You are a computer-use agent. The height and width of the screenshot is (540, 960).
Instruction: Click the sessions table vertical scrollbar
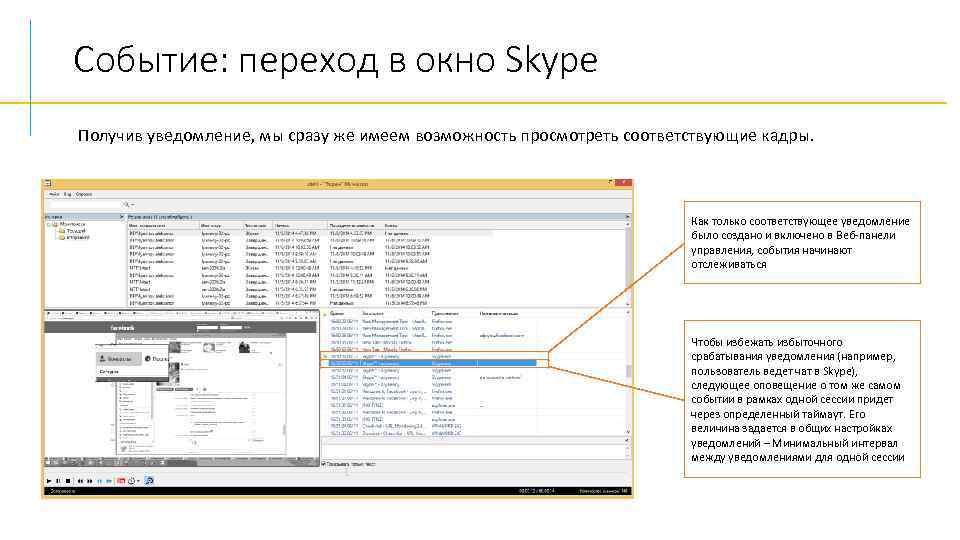628,263
